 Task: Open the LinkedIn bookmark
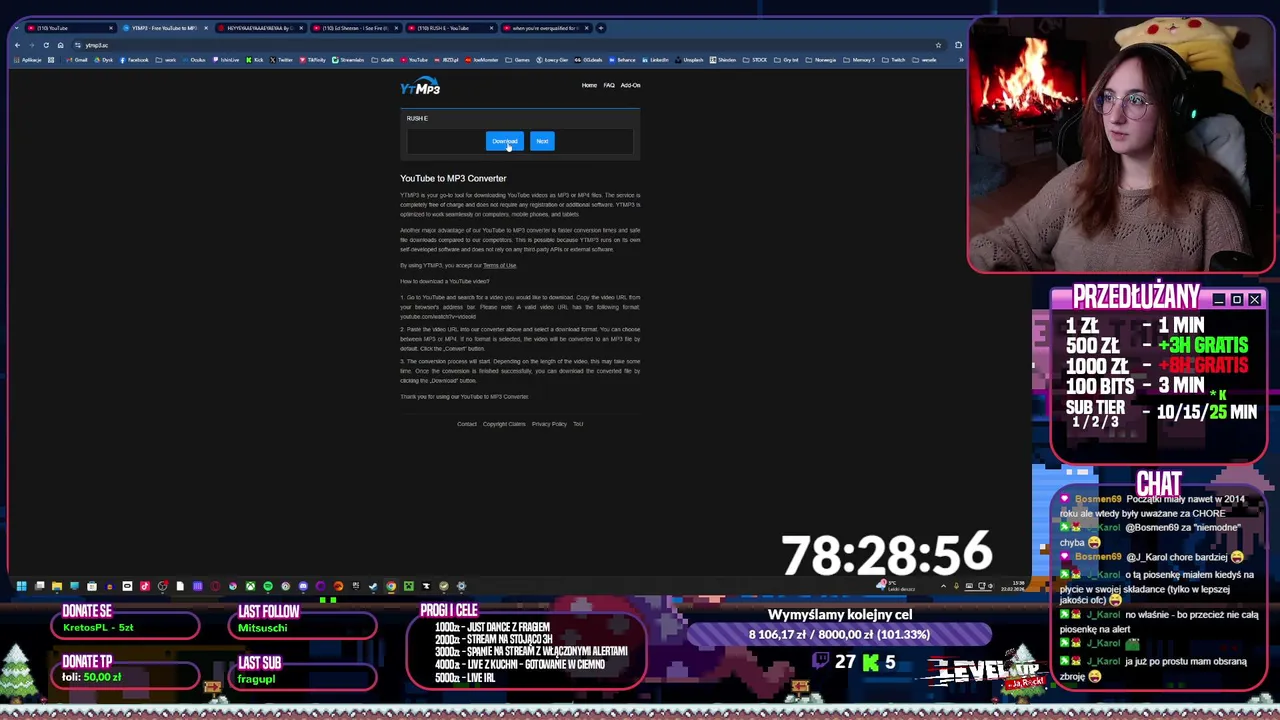pos(655,60)
